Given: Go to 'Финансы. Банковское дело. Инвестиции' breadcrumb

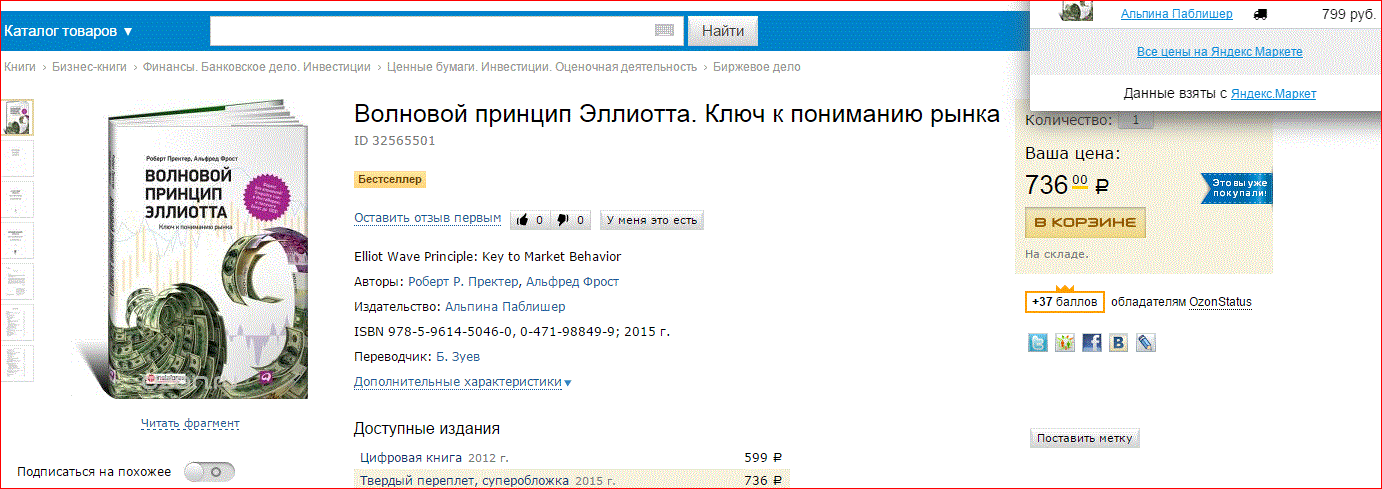Looking at the screenshot, I should (x=256, y=67).
